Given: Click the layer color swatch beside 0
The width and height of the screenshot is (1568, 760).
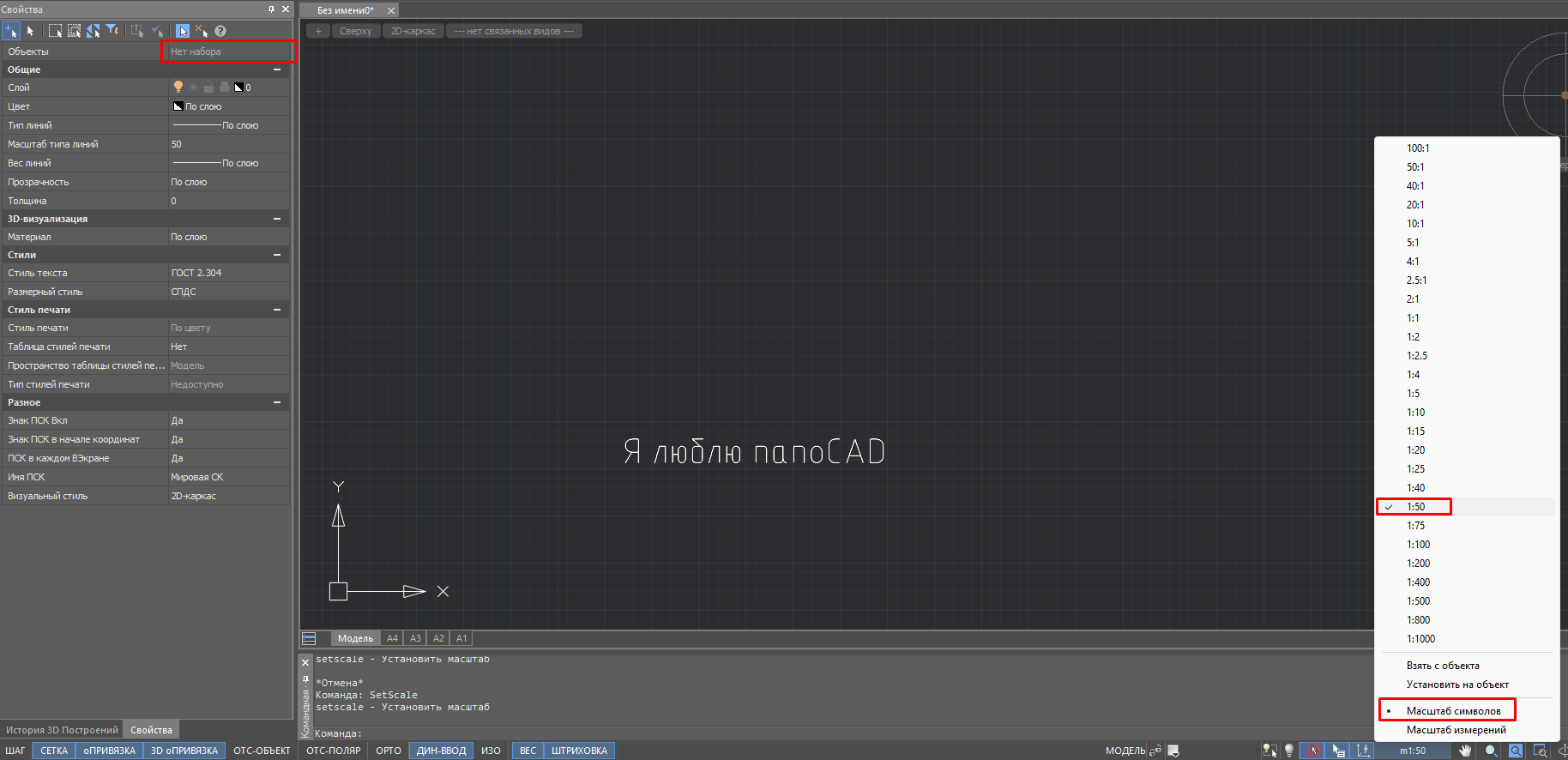Looking at the screenshot, I should click(x=239, y=87).
